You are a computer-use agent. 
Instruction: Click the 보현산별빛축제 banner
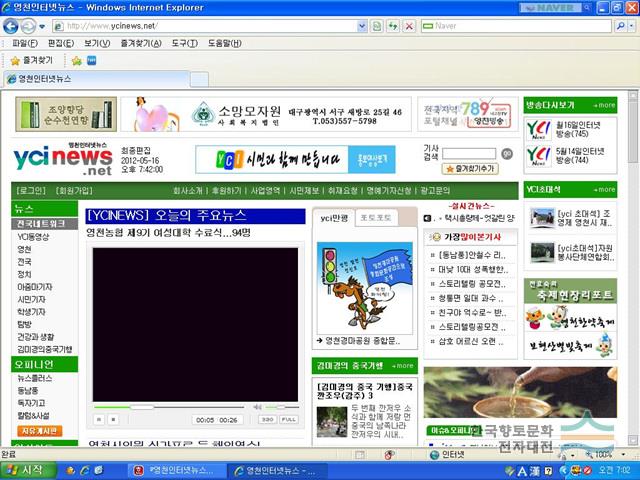[x=570, y=345]
